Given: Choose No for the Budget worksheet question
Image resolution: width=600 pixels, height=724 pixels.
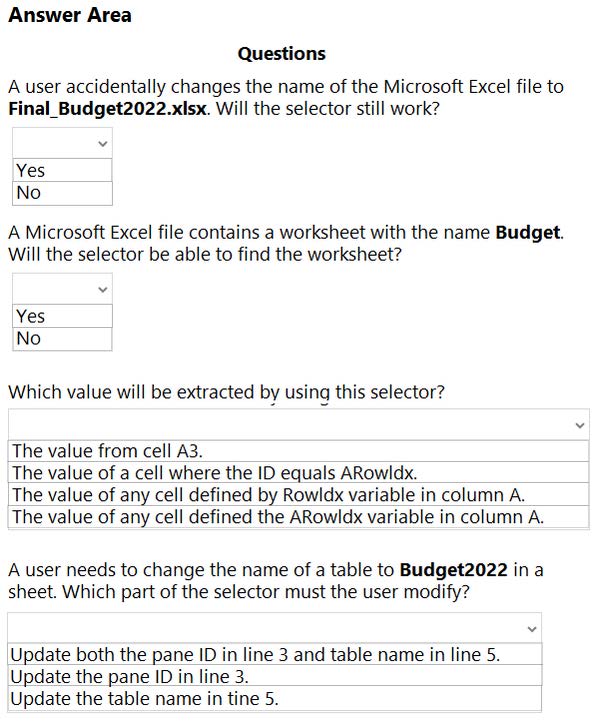Looking at the screenshot, I should (62, 339).
